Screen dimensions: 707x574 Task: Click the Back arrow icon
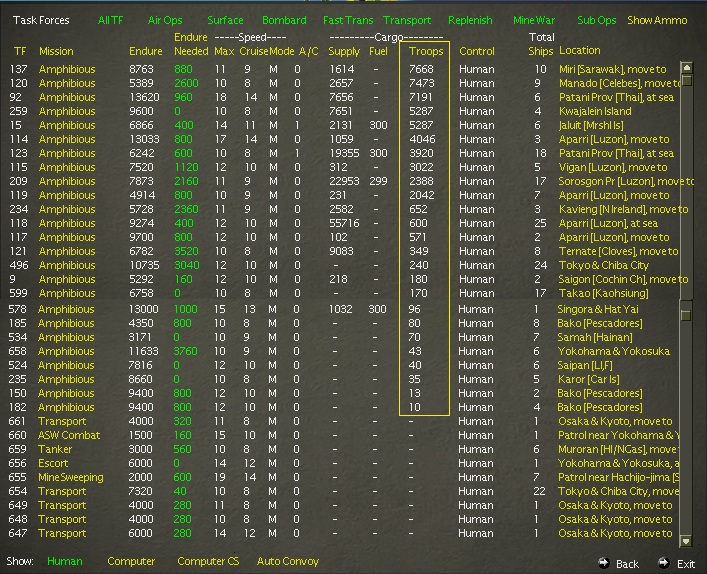point(603,562)
